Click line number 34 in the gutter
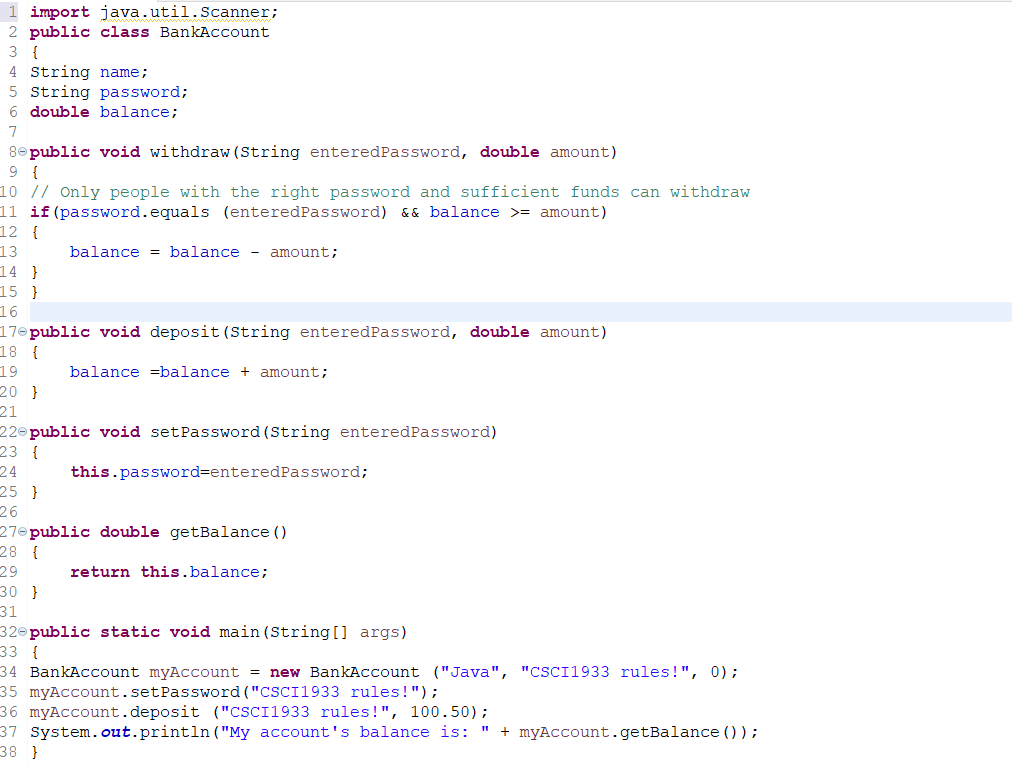 tap(10, 671)
